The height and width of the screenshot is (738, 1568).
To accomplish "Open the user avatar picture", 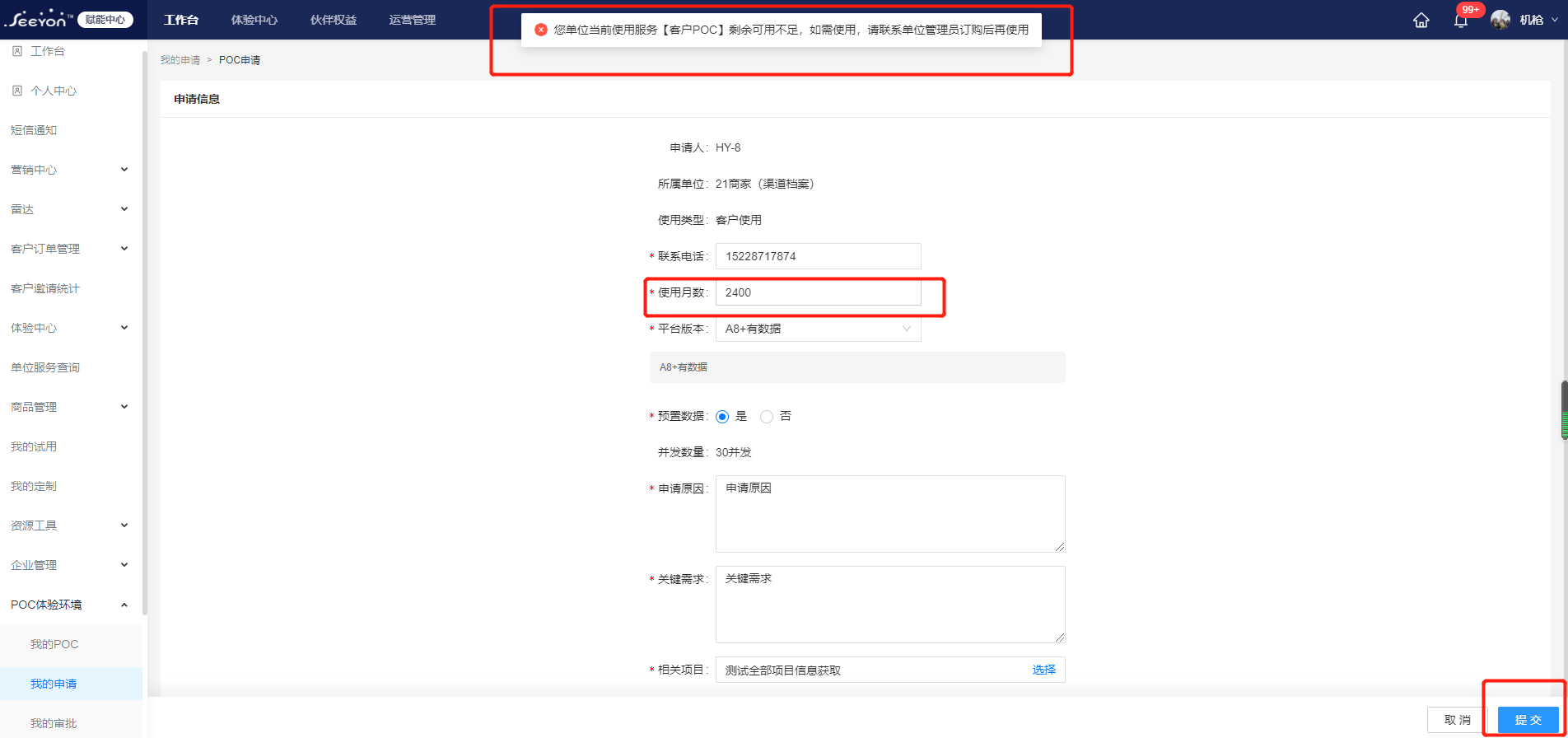I will 1500,20.
